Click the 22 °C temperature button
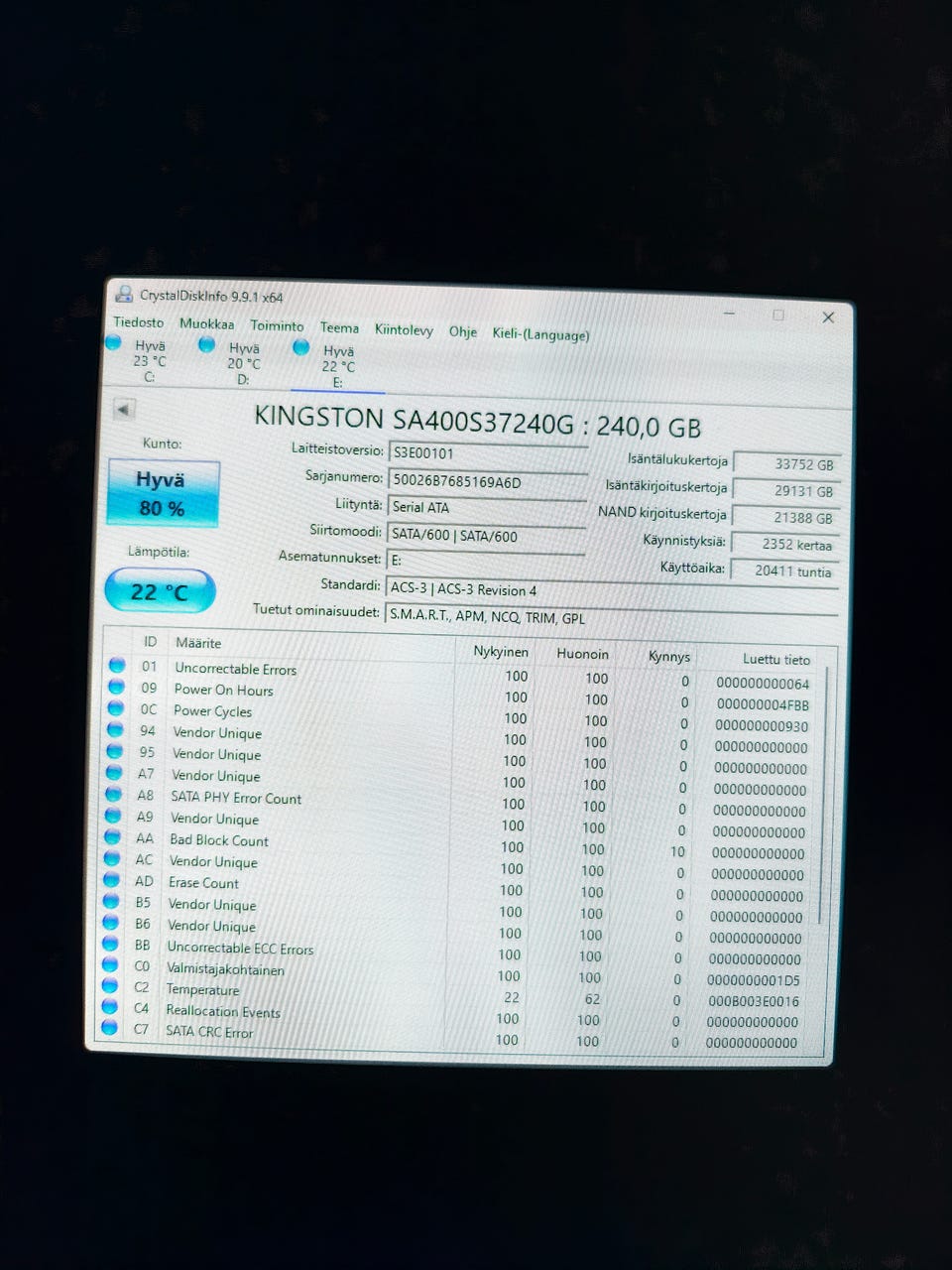Image resolution: width=952 pixels, height=1270 pixels. (x=160, y=591)
